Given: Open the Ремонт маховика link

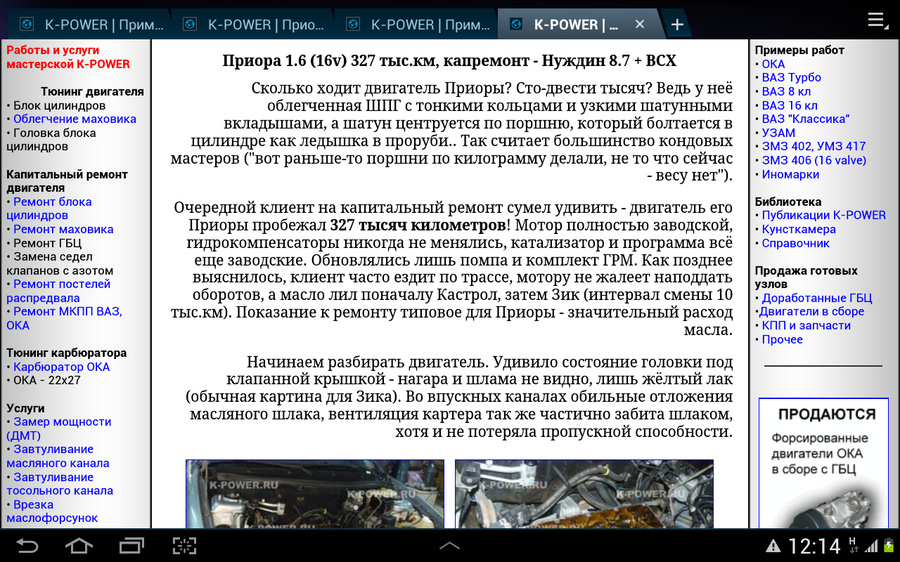Looking at the screenshot, I should [63, 229].
